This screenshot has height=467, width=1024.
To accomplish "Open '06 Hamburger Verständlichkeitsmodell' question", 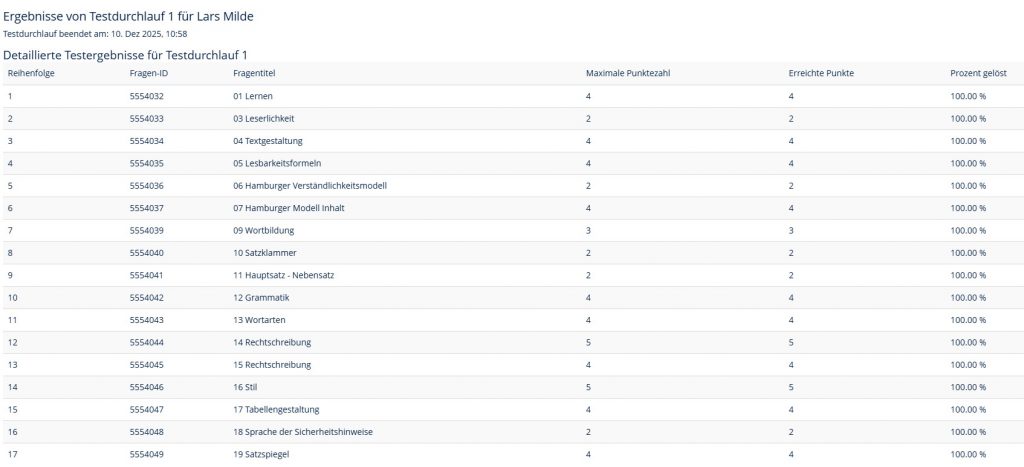I will (x=309, y=186).
